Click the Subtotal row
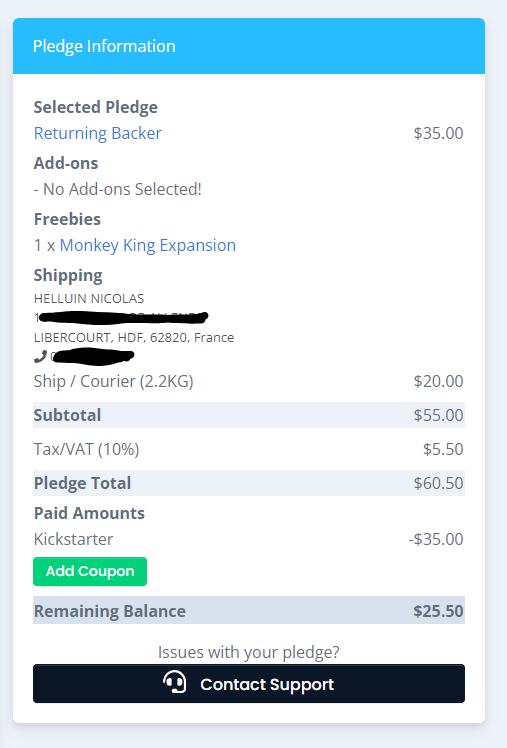Viewport: 507px width, 748px height. [249, 415]
